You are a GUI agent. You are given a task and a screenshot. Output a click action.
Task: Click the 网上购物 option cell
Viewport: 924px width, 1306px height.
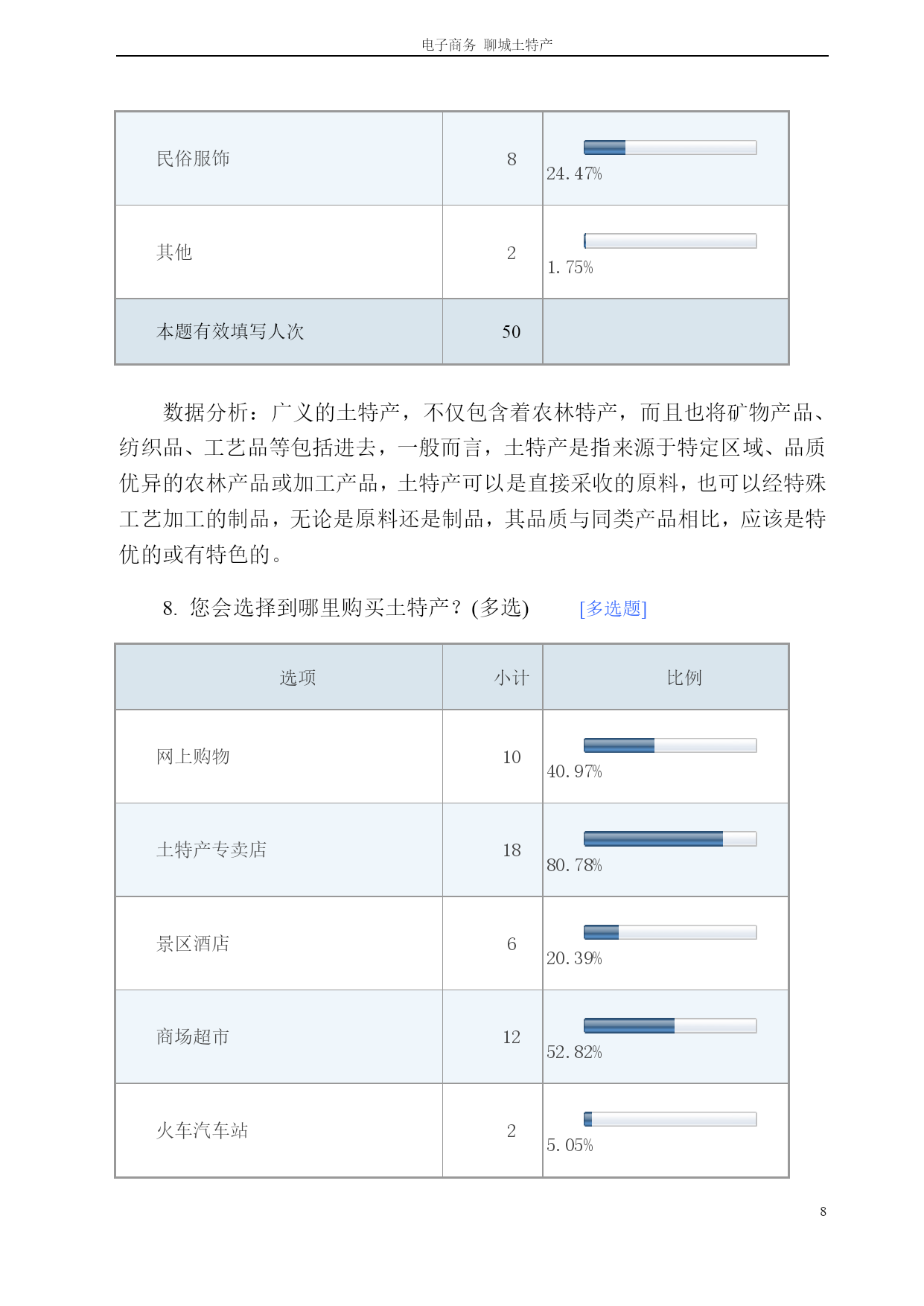[x=279, y=756]
